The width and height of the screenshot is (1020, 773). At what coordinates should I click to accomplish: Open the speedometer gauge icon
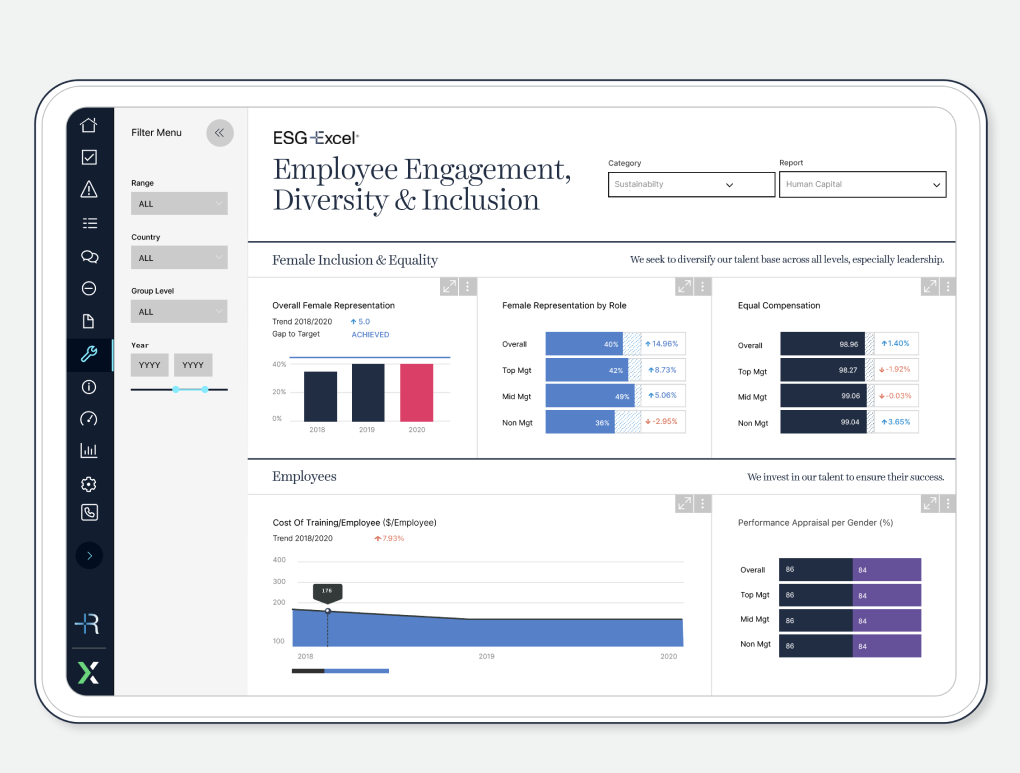tap(89, 418)
